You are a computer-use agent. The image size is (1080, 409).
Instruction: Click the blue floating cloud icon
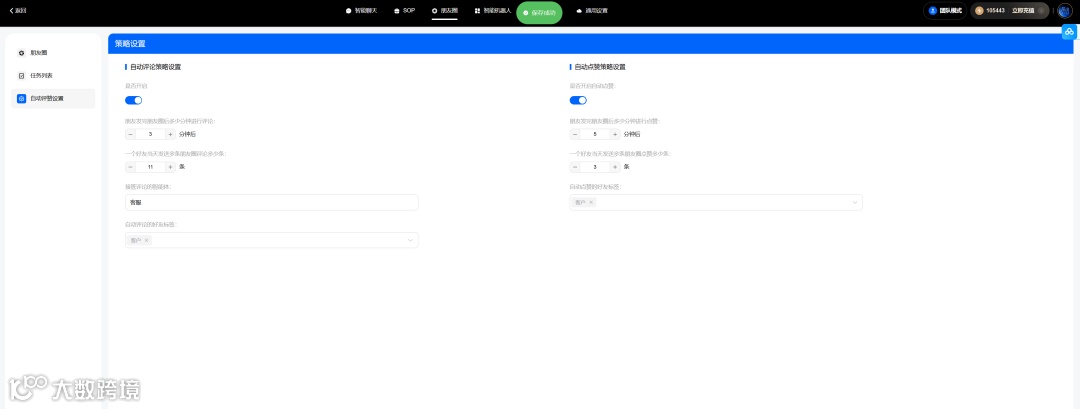pos(1070,32)
